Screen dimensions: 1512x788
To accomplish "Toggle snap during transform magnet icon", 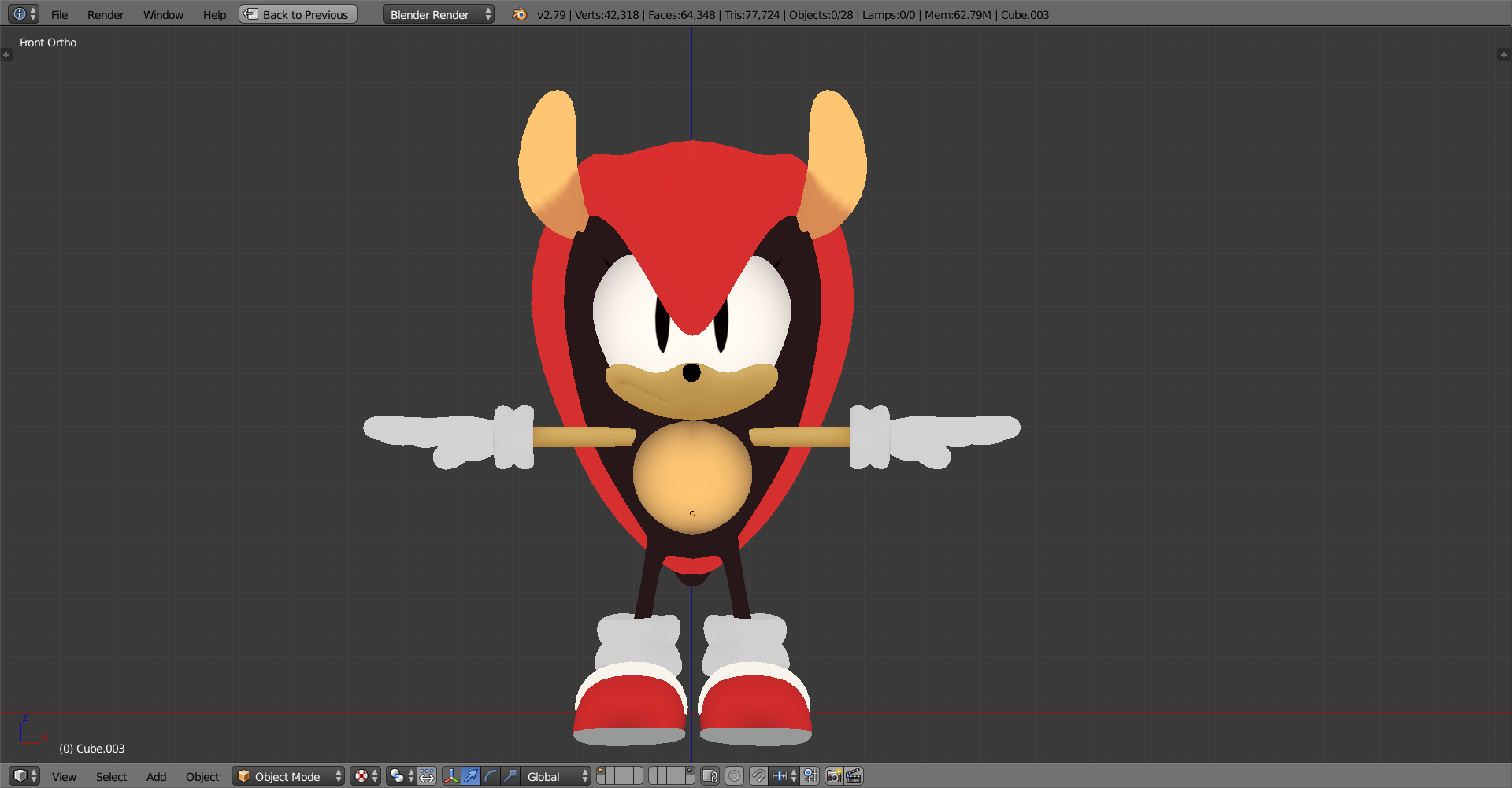I will [x=758, y=776].
